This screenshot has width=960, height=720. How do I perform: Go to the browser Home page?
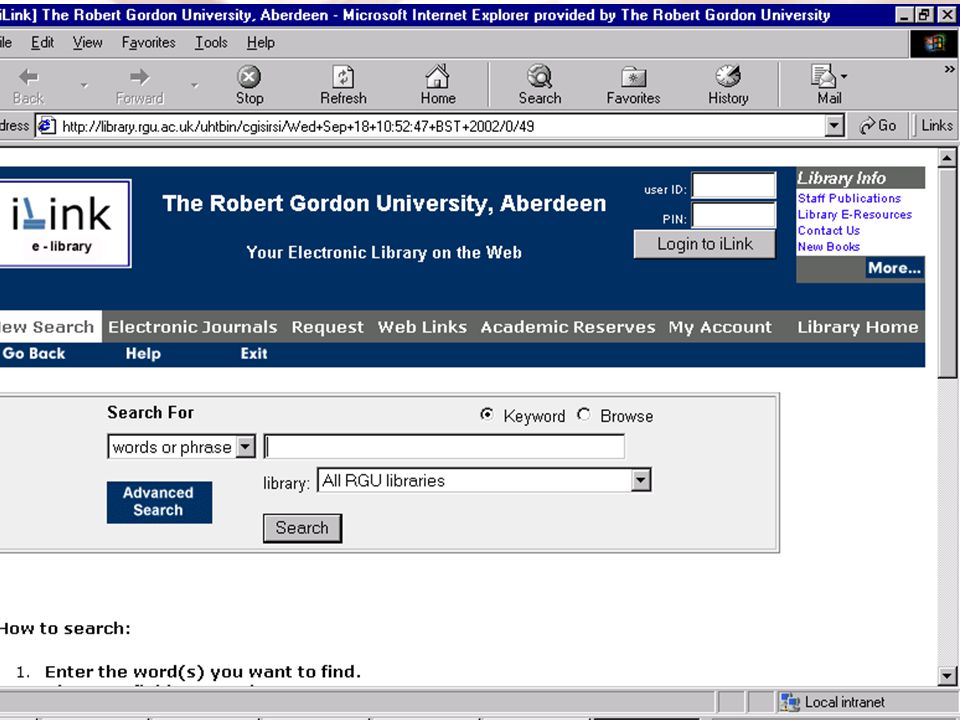tap(438, 85)
